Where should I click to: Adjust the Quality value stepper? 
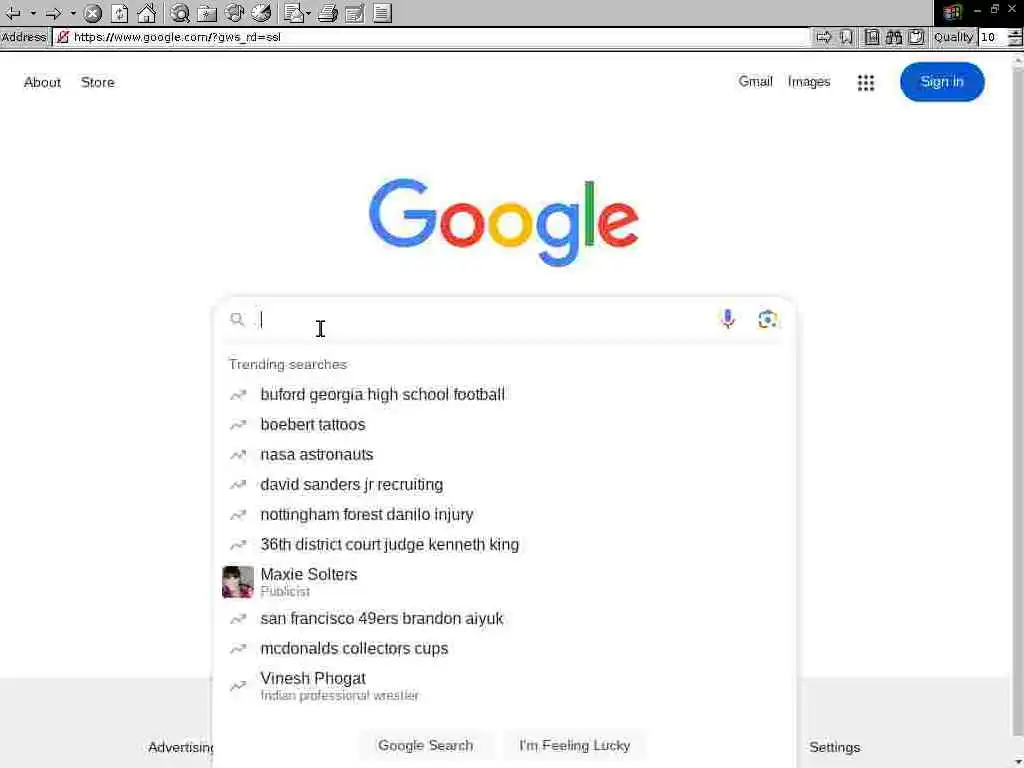click(x=1014, y=37)
